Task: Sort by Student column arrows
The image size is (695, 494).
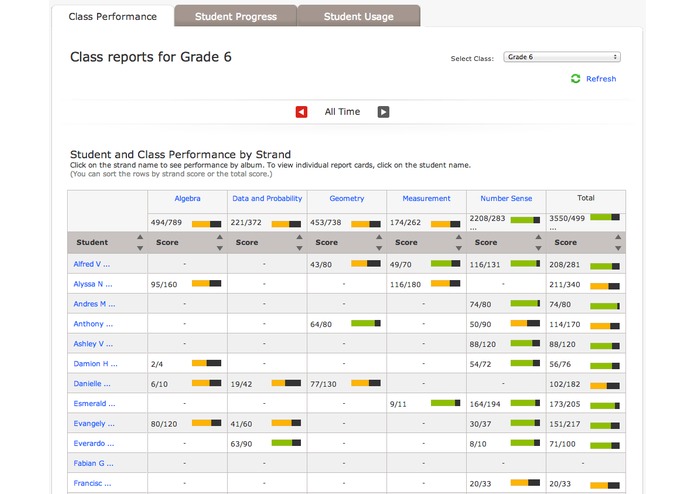Action: pyautogui.click(x=140, y=242)
